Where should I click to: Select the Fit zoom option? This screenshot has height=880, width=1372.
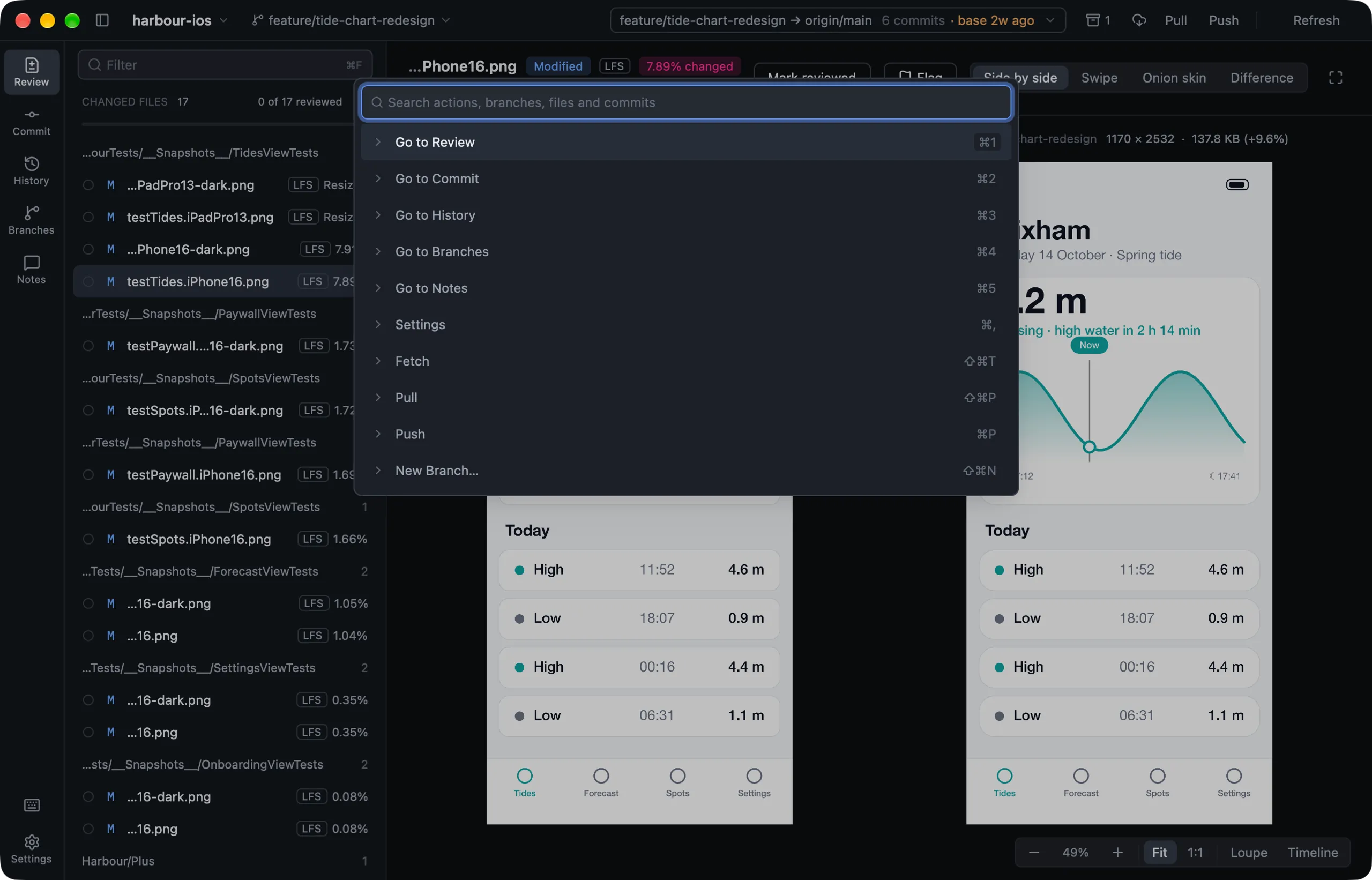coord(1159,853)
